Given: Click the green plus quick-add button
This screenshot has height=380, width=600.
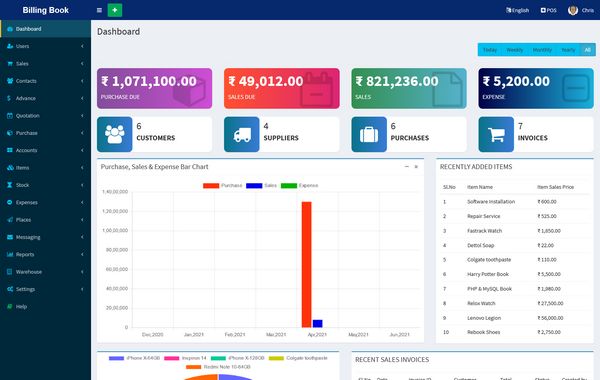Looking at the screenshot, I should (x=115, y=10).
